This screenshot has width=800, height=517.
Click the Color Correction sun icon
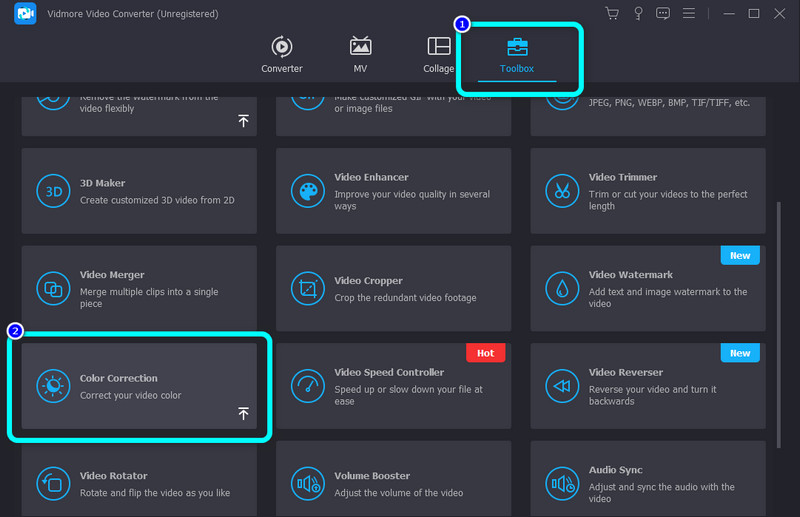[51, 386]
